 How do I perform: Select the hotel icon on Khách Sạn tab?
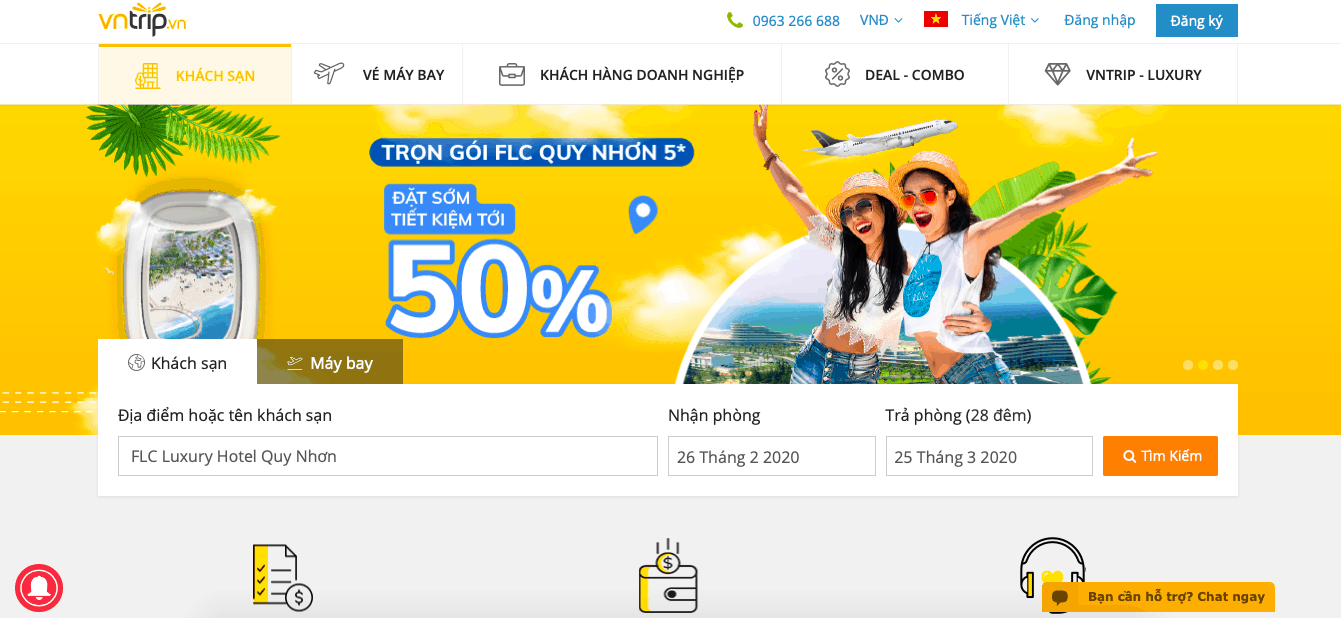pyautogui.click(x=148, y=74)
